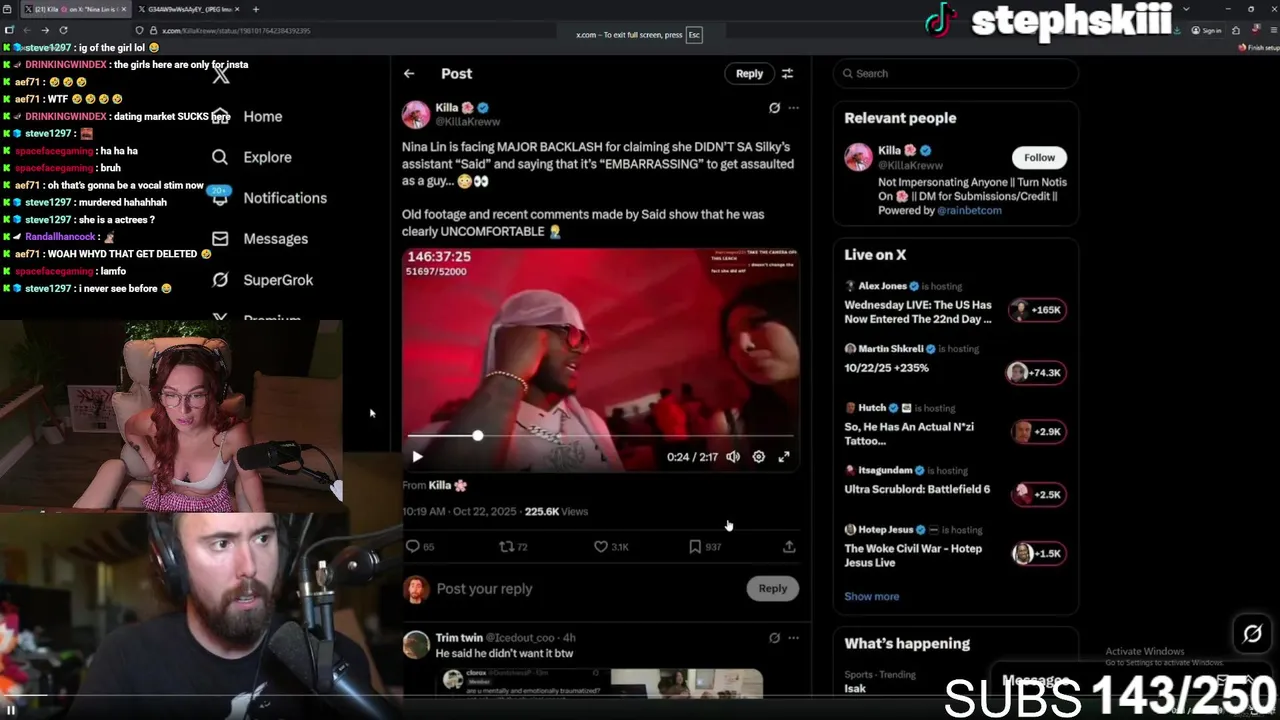1280x720 pixels.
Task: Click the video progress scrubber handle
Action: click(x=477, y=436)
